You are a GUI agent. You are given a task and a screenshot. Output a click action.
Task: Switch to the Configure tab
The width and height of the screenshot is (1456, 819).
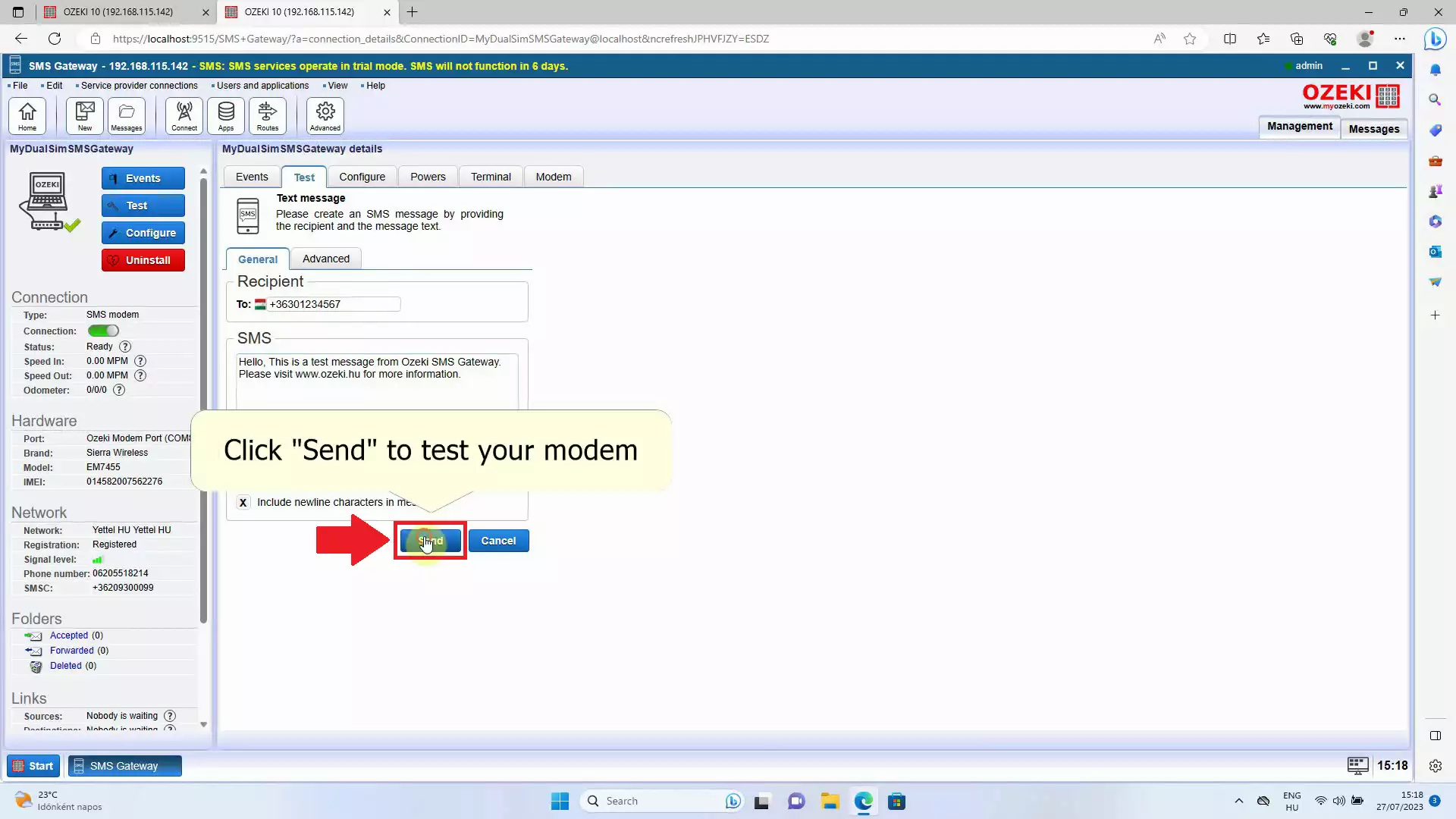tap(363, 176)
